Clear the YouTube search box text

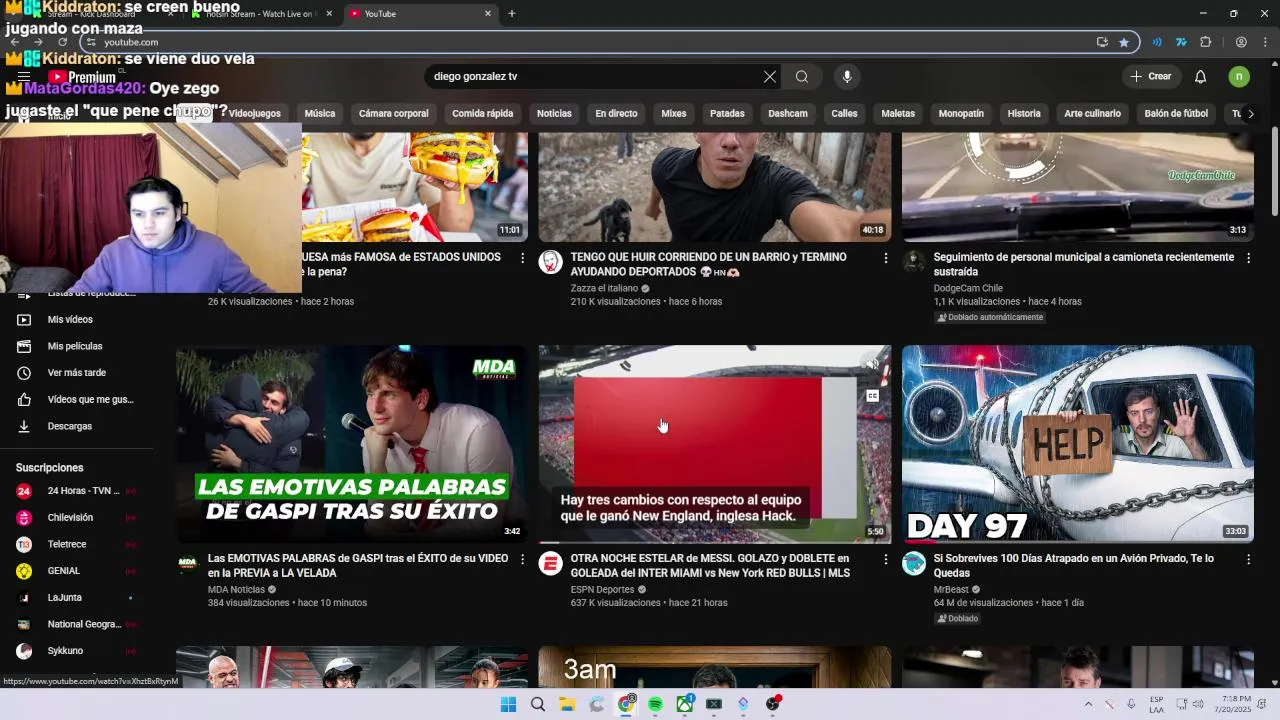coord(770,77)
